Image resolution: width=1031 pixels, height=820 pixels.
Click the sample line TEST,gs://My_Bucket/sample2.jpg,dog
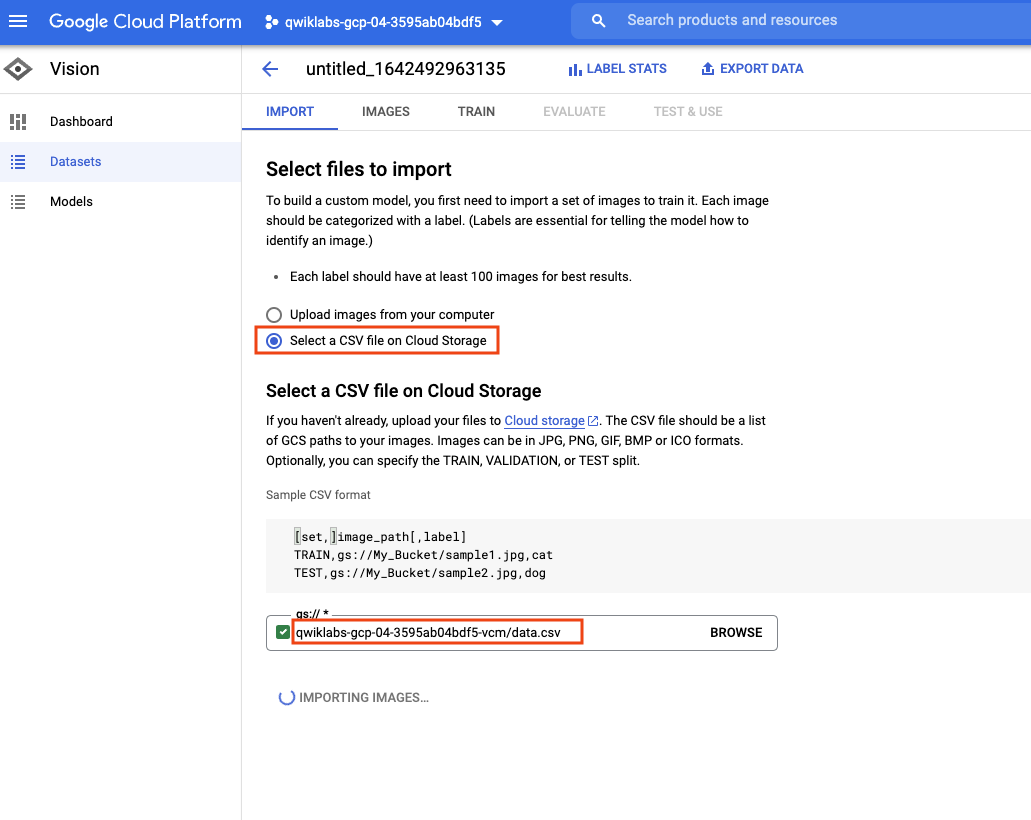[420, 573]
